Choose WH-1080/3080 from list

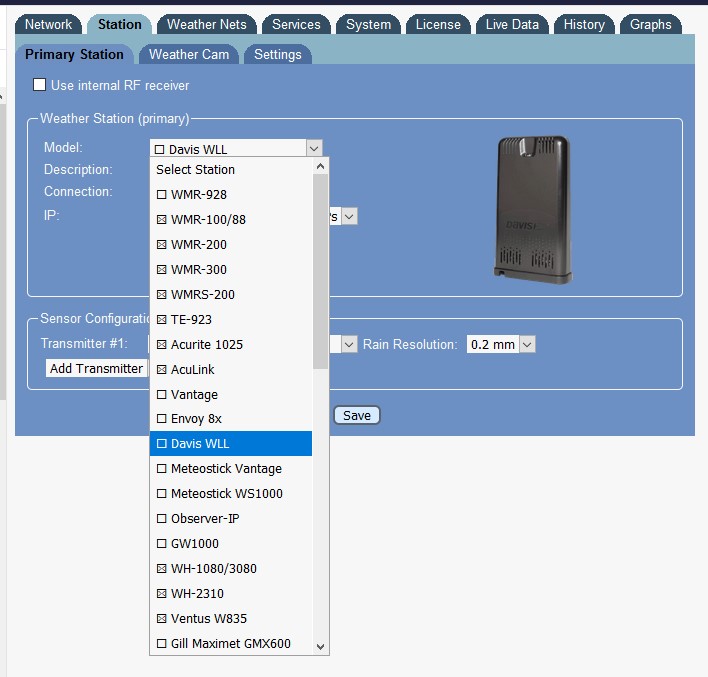(x=231, y=569)
